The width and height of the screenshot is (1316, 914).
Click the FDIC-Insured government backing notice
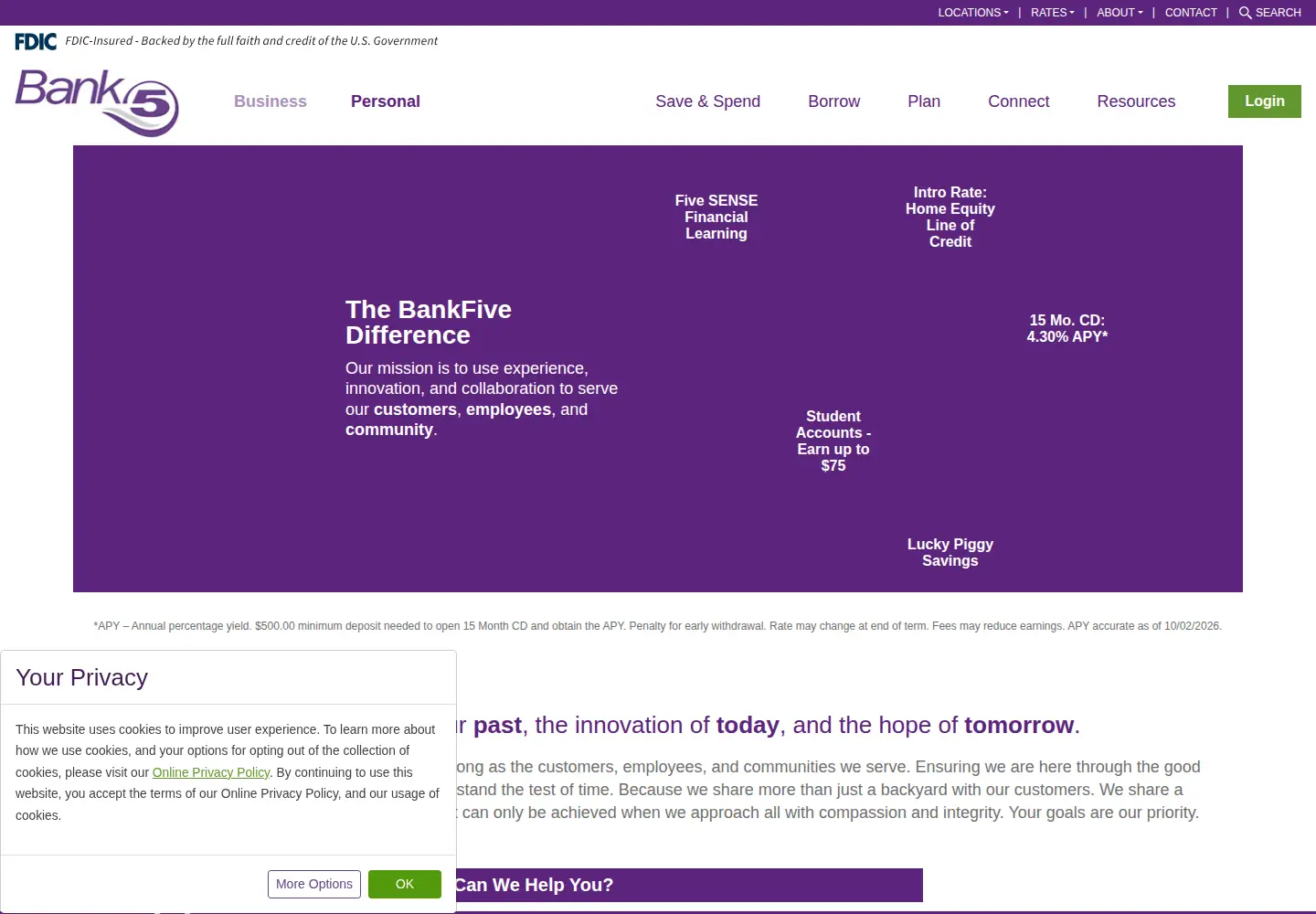coord(251,41)
